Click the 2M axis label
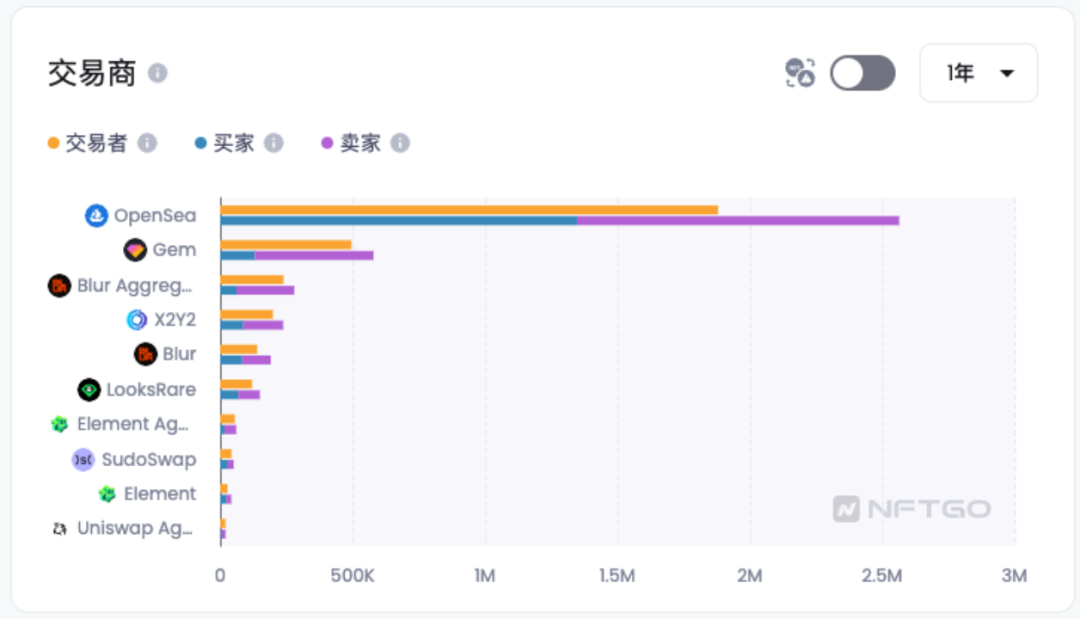This screenshot has height=619, width=1080. tap(749, 576)
